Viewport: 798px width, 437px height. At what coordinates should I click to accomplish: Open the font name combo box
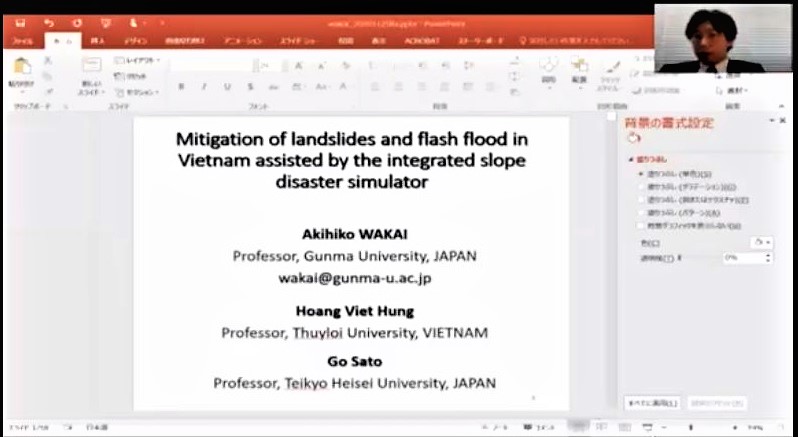[217, 66]
